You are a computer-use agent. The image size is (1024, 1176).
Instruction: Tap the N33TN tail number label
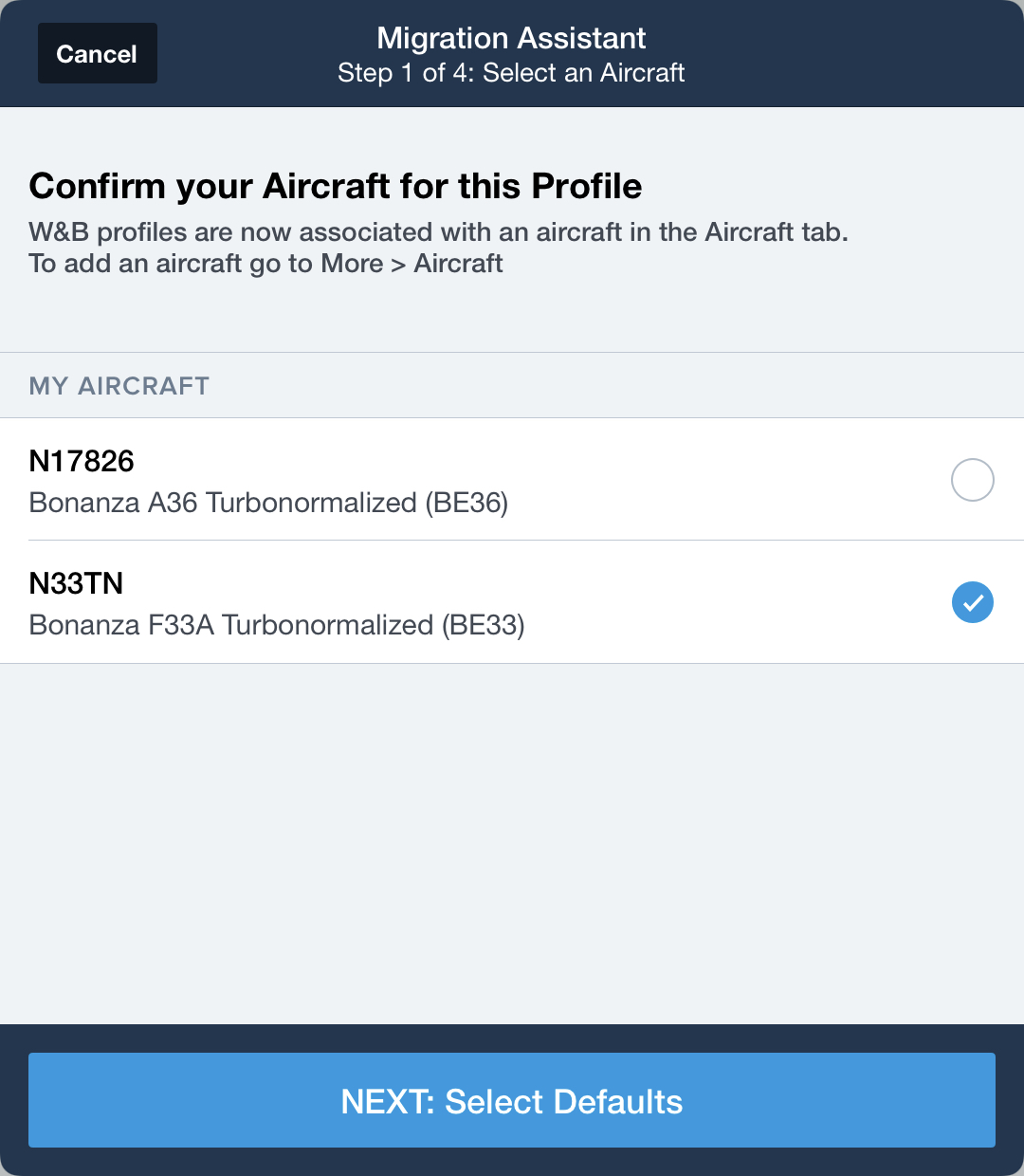pos(76,583)
